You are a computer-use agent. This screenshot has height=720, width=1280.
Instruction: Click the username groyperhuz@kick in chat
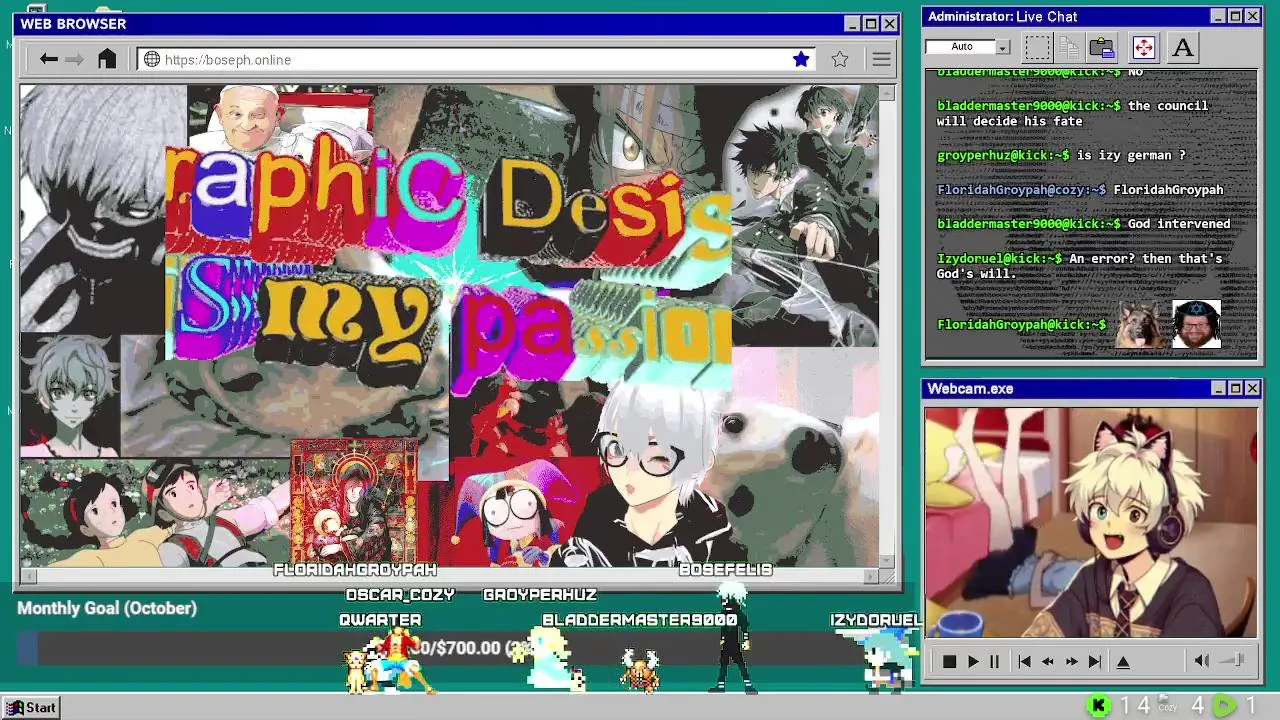click(1003, 156)
